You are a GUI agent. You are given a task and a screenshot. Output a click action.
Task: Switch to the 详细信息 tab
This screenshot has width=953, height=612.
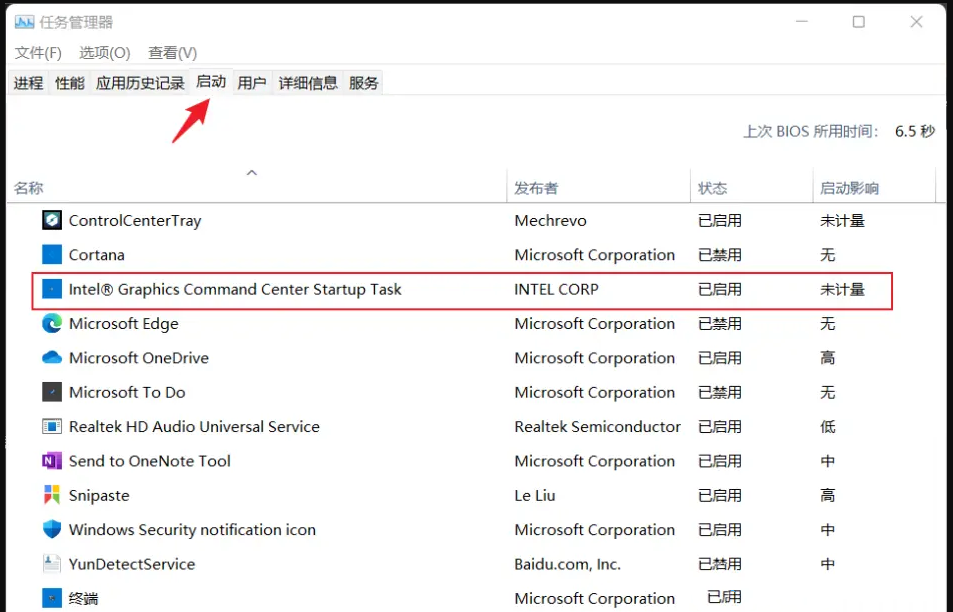tap(308, 83)
